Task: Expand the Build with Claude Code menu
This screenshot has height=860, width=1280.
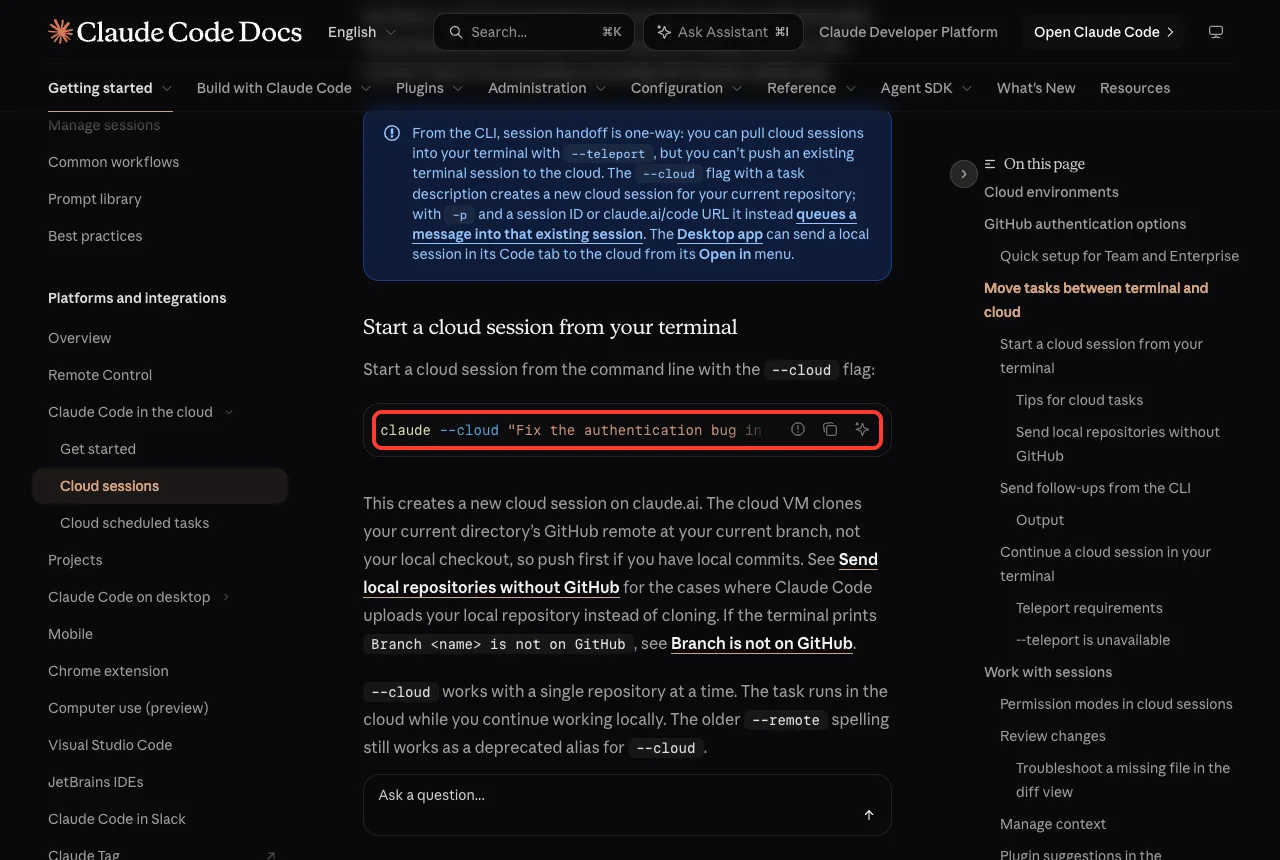Action: [x=284, y=88]
